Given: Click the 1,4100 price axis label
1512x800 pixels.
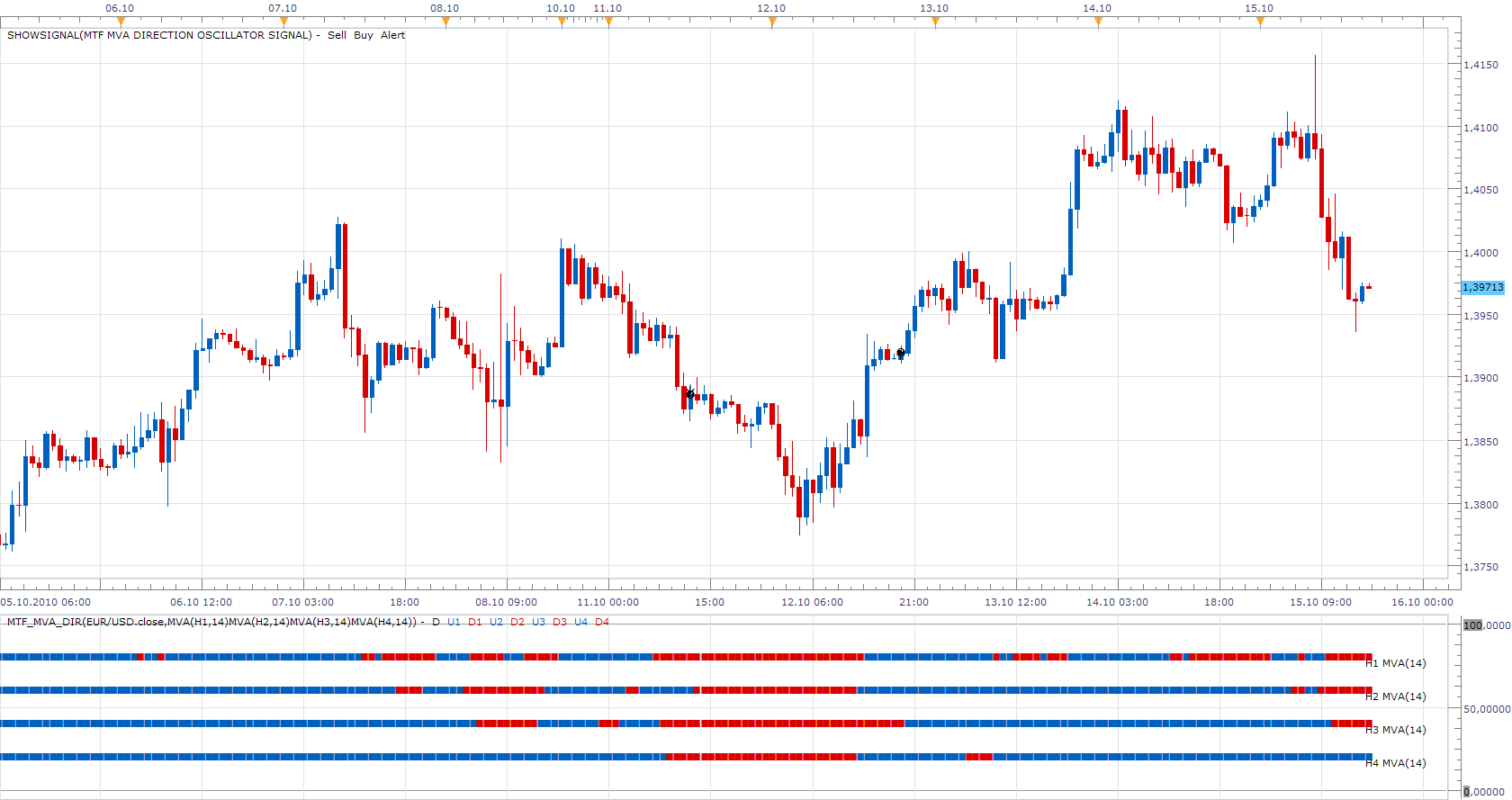Looking at the screenshot, I should coord(1480,128).
